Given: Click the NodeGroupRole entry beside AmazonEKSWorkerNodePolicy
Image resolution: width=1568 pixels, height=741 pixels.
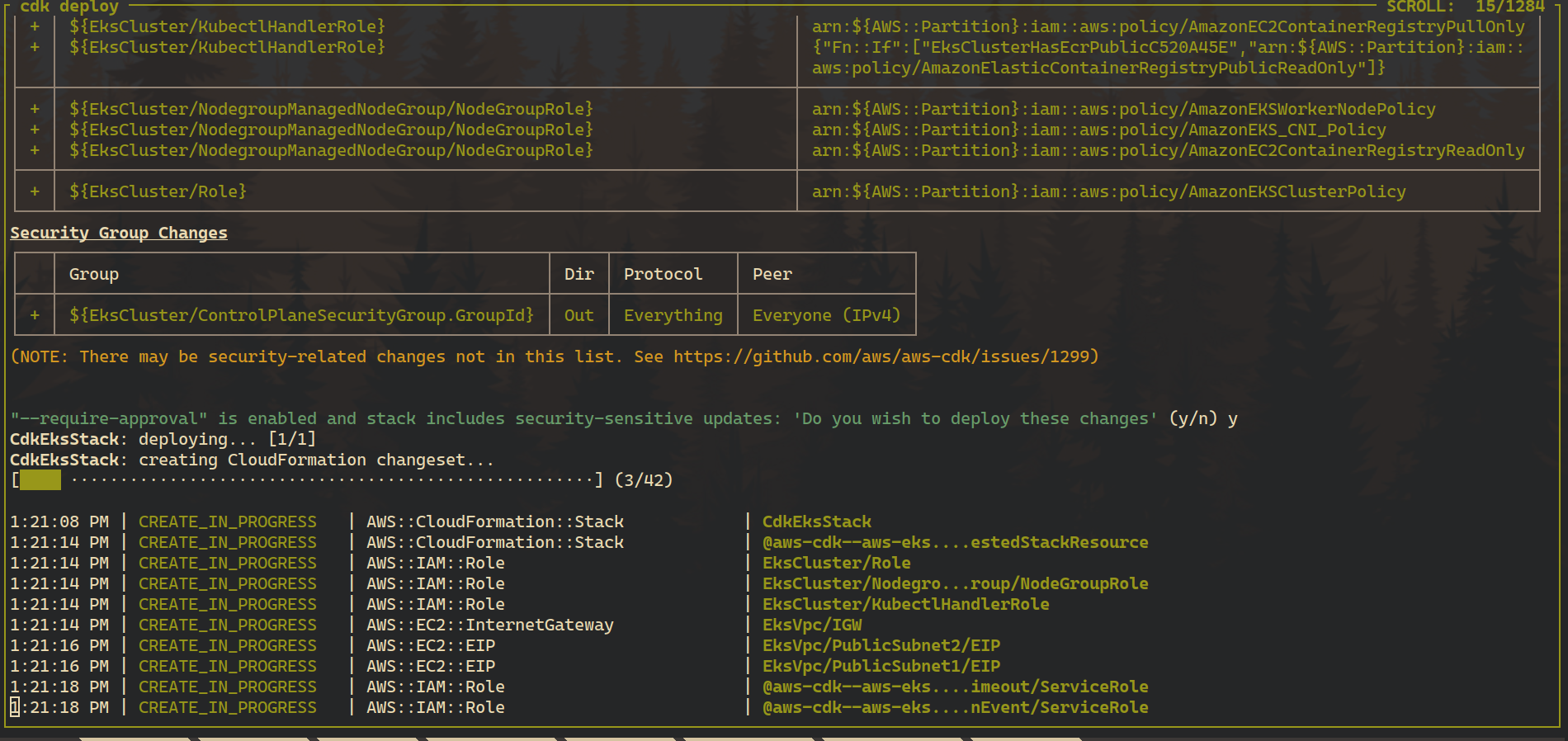Looking at the screenshot, I should (332, 109).
